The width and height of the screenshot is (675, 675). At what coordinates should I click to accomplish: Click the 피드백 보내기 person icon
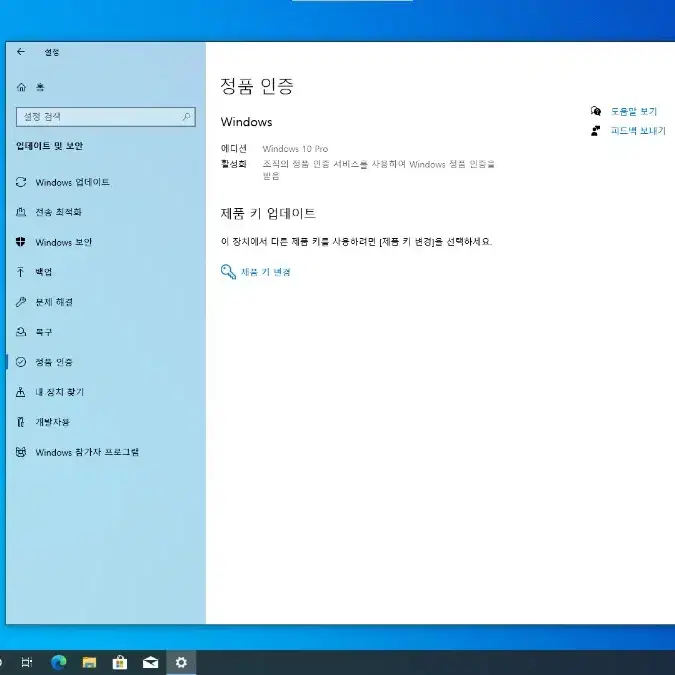point(596,130)
